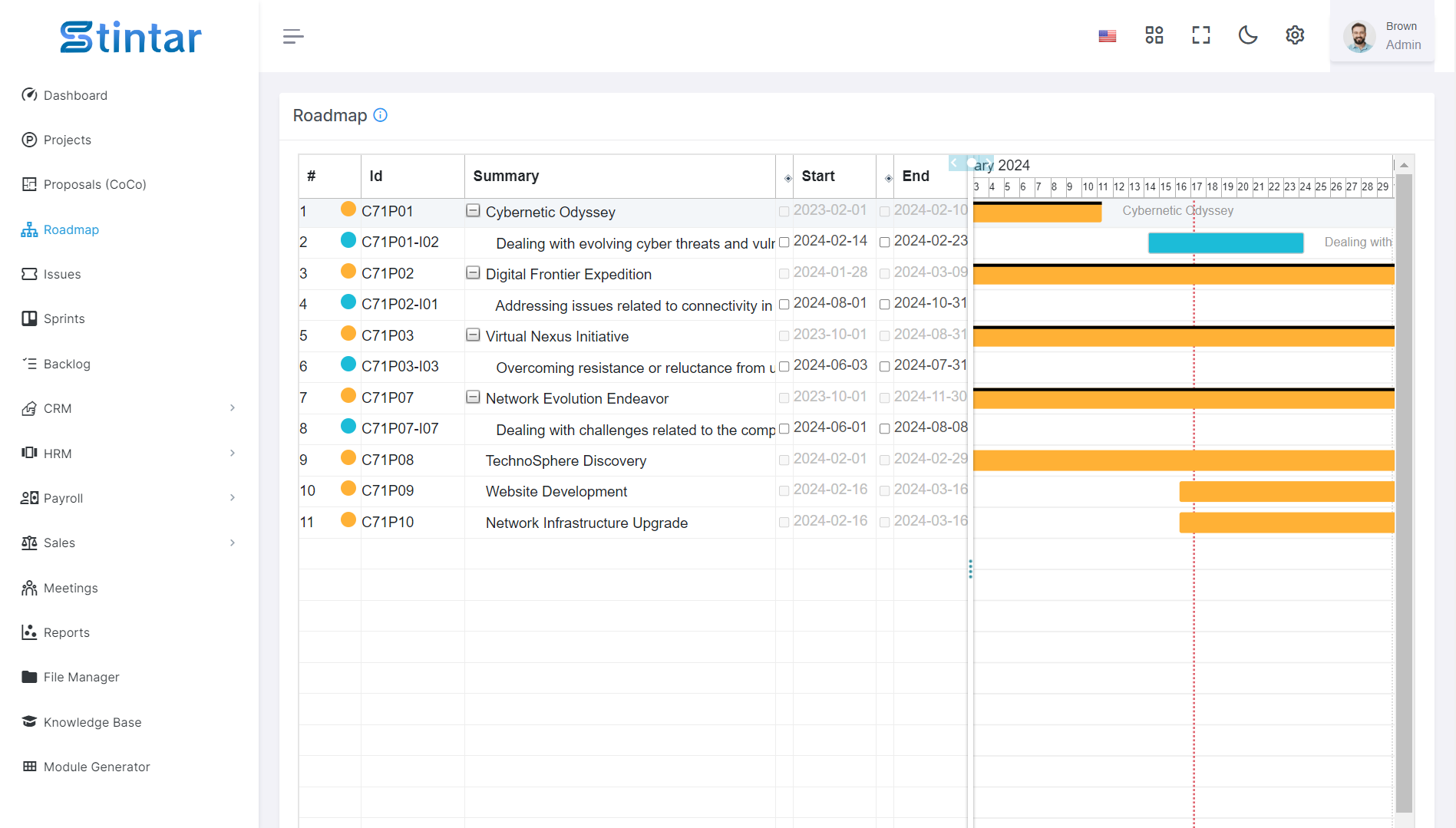Select the Network Infrastructure Upgrade row

633,522
